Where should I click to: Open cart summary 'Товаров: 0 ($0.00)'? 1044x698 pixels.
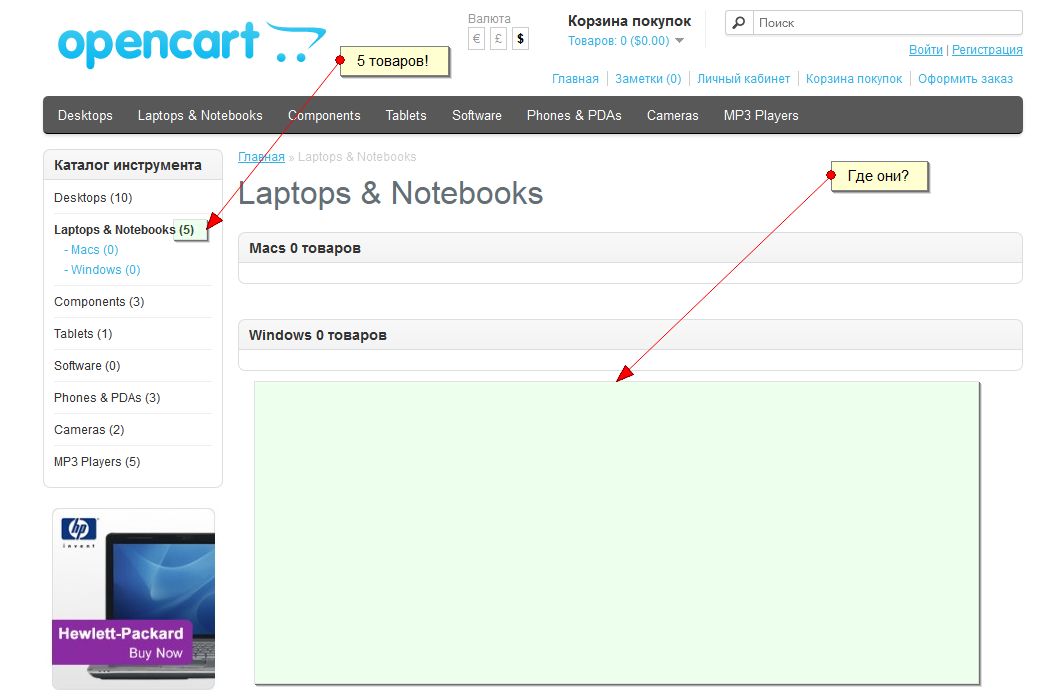619,41
